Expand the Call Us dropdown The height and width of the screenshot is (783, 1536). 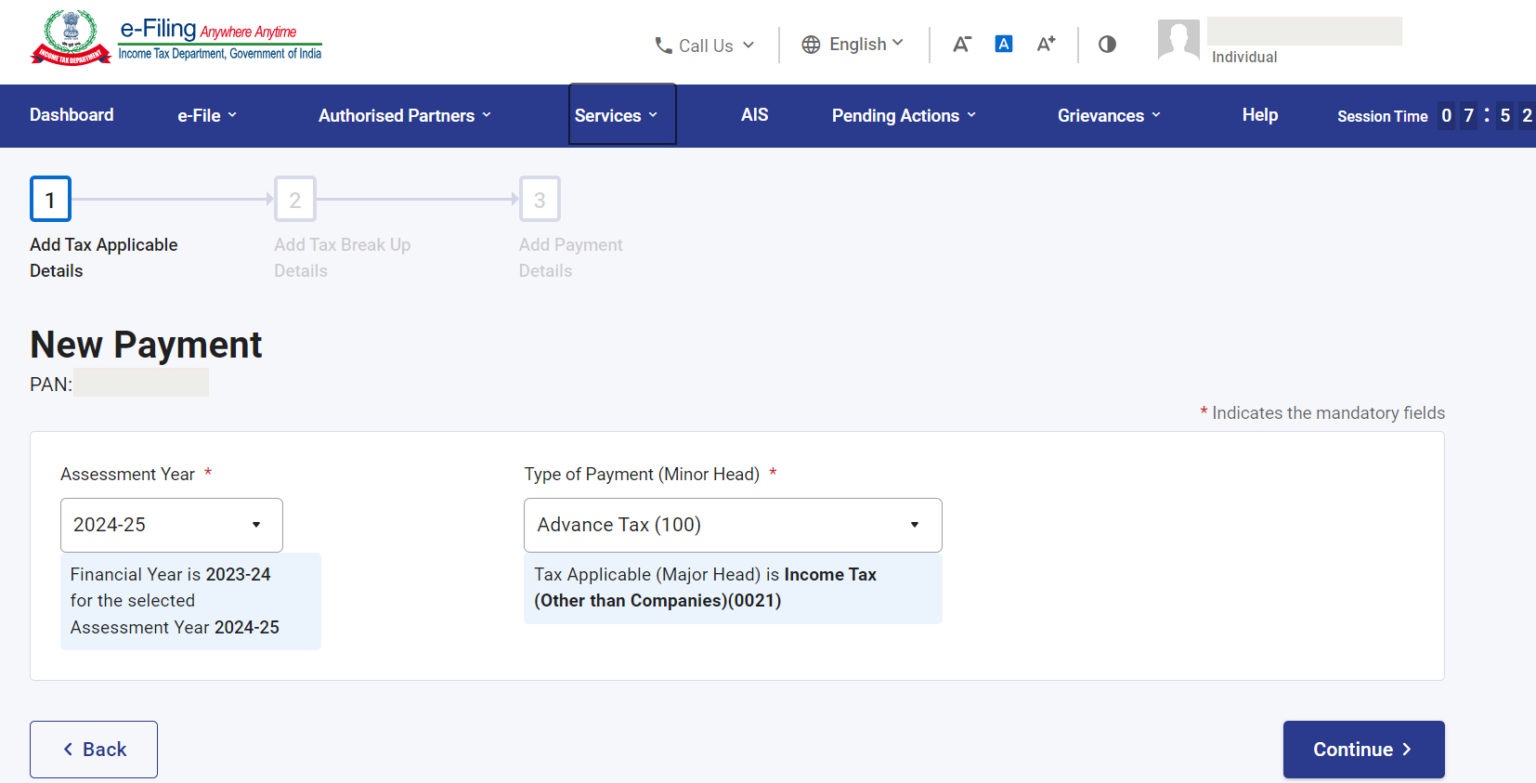point(705,44)
